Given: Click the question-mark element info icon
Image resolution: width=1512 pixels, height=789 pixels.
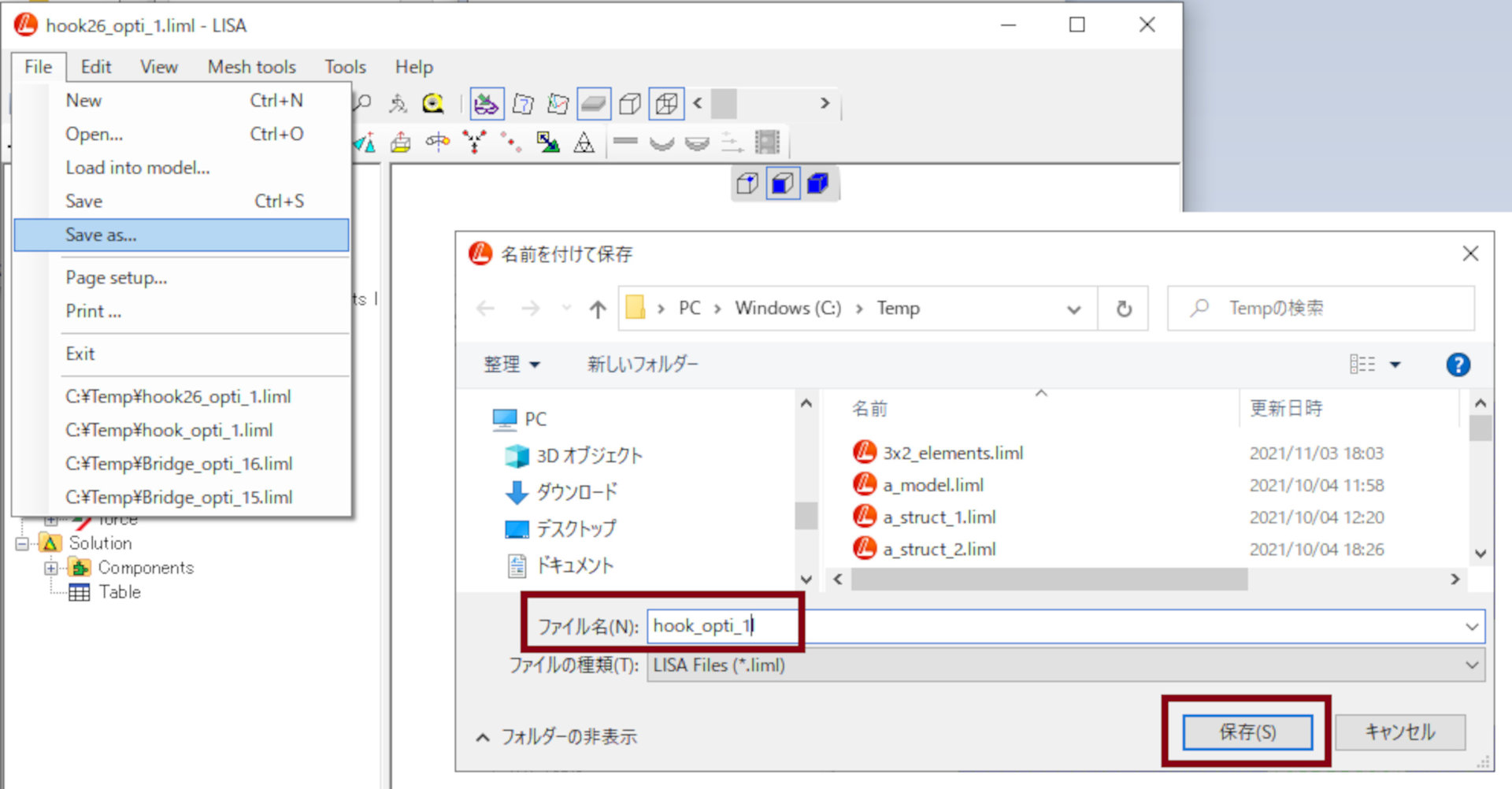Looking at the screenshot, I should pos(523,103).
